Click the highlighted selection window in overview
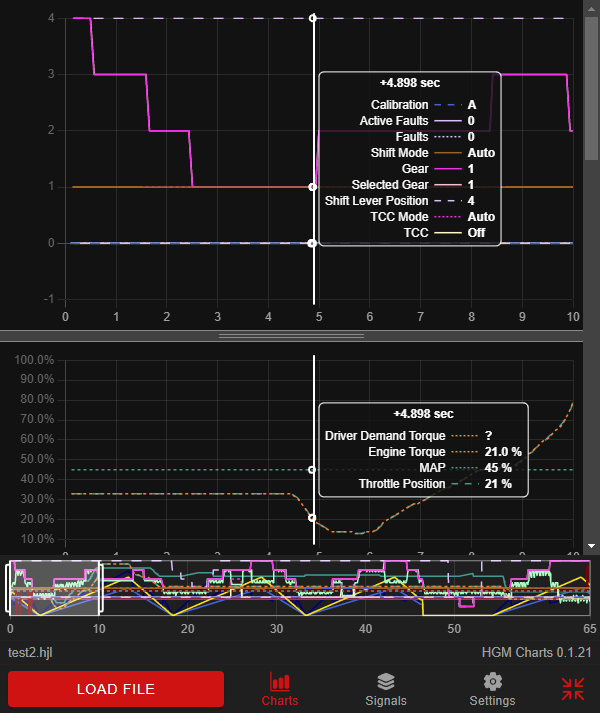600x713 pixels. point(55,588)
